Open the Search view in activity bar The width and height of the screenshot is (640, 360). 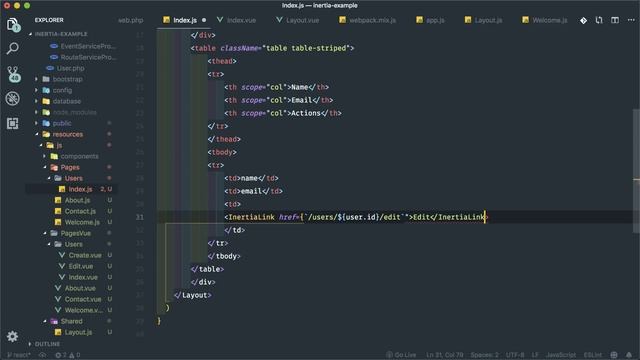click(x=13, y=49)
